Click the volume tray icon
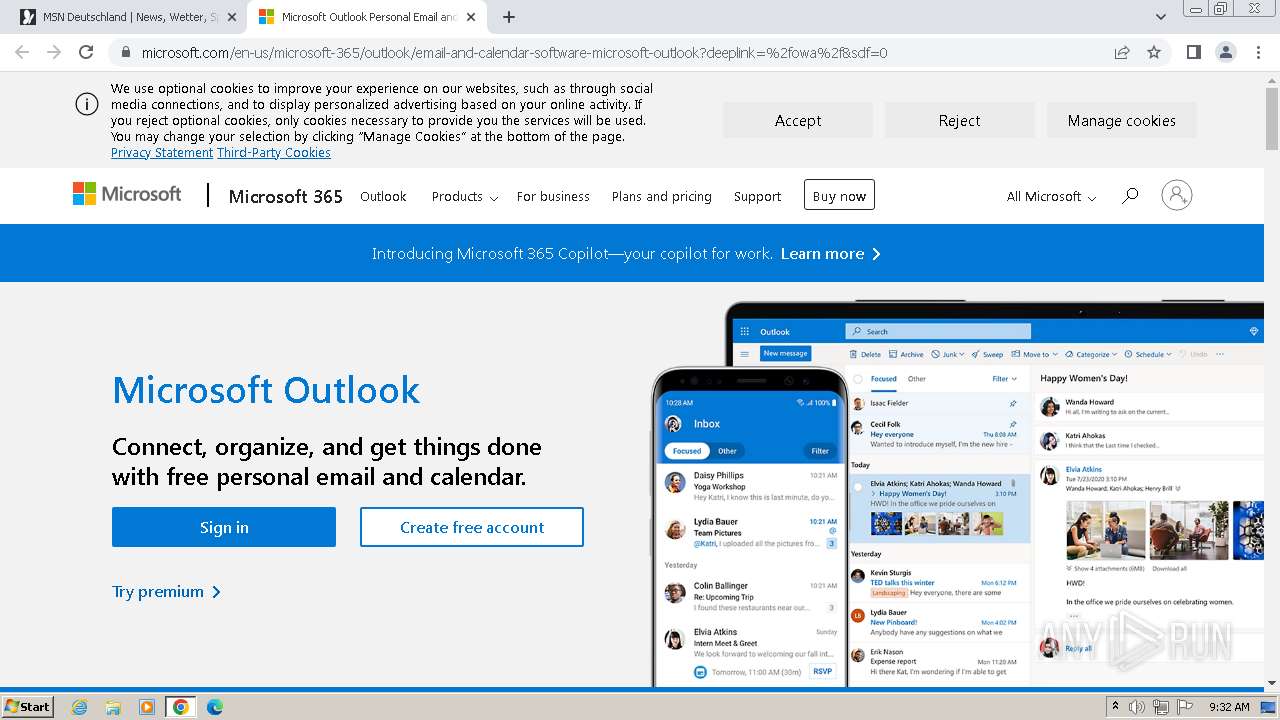 (1137, 707)
